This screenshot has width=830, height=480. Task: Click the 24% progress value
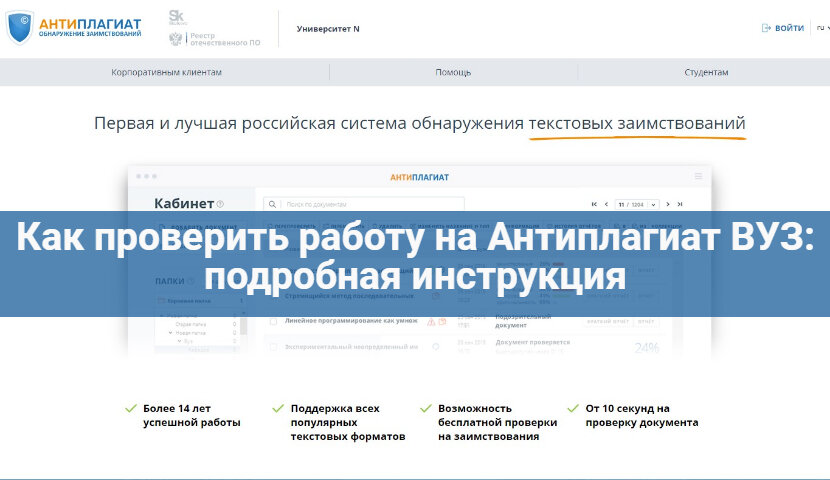pos(646,348)
